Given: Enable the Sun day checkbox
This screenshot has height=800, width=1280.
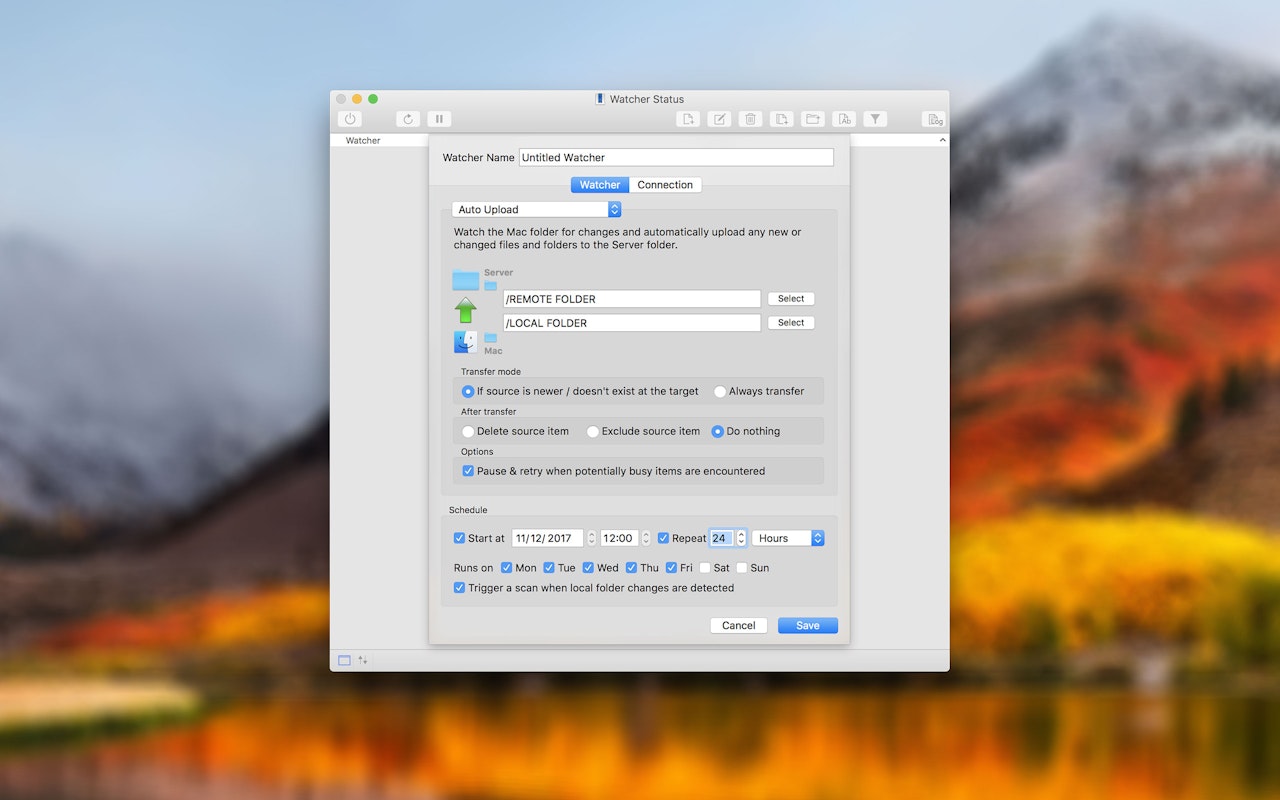Looking at the screenshot, I should (x=742, y=568).
